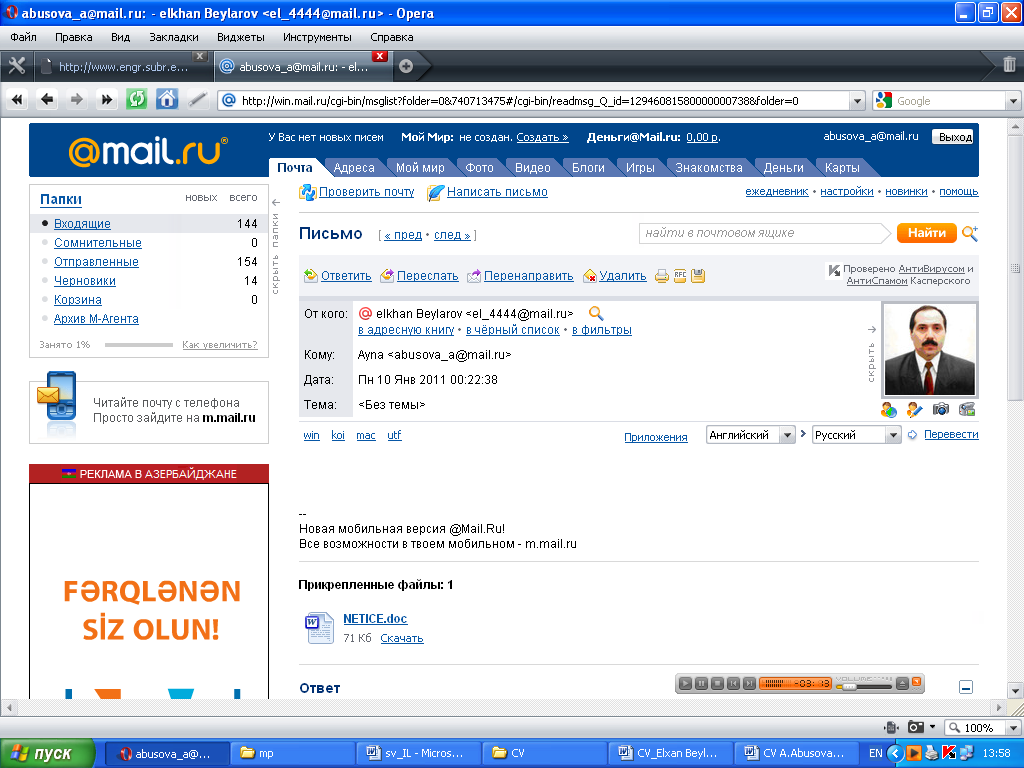Reload the page with the green refresh icon
Image resolution: width=1024 pixels, height=768 pixels.
(x=136, y=100)
